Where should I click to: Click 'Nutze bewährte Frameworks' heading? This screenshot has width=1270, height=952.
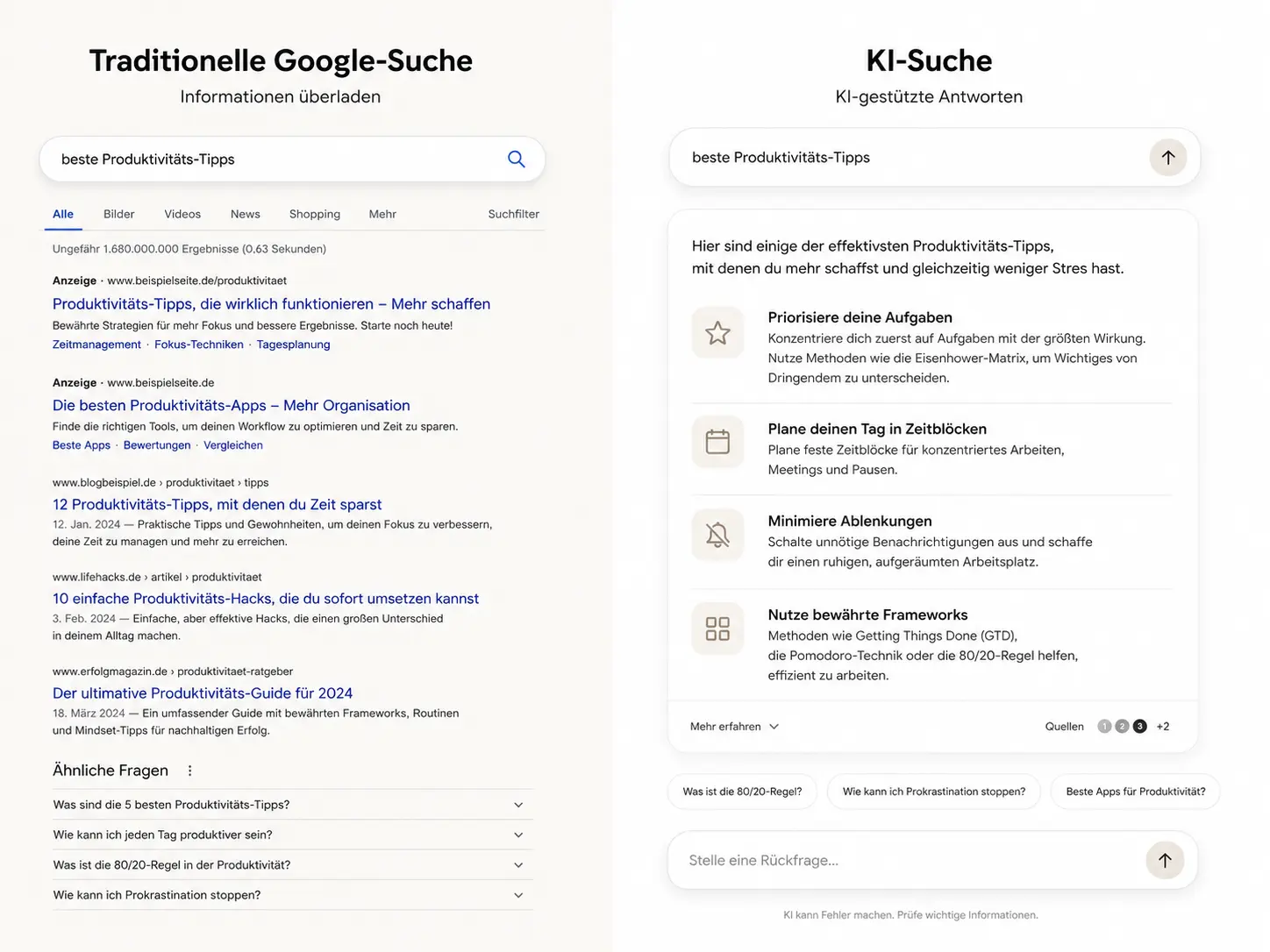[x=868, y=615]
